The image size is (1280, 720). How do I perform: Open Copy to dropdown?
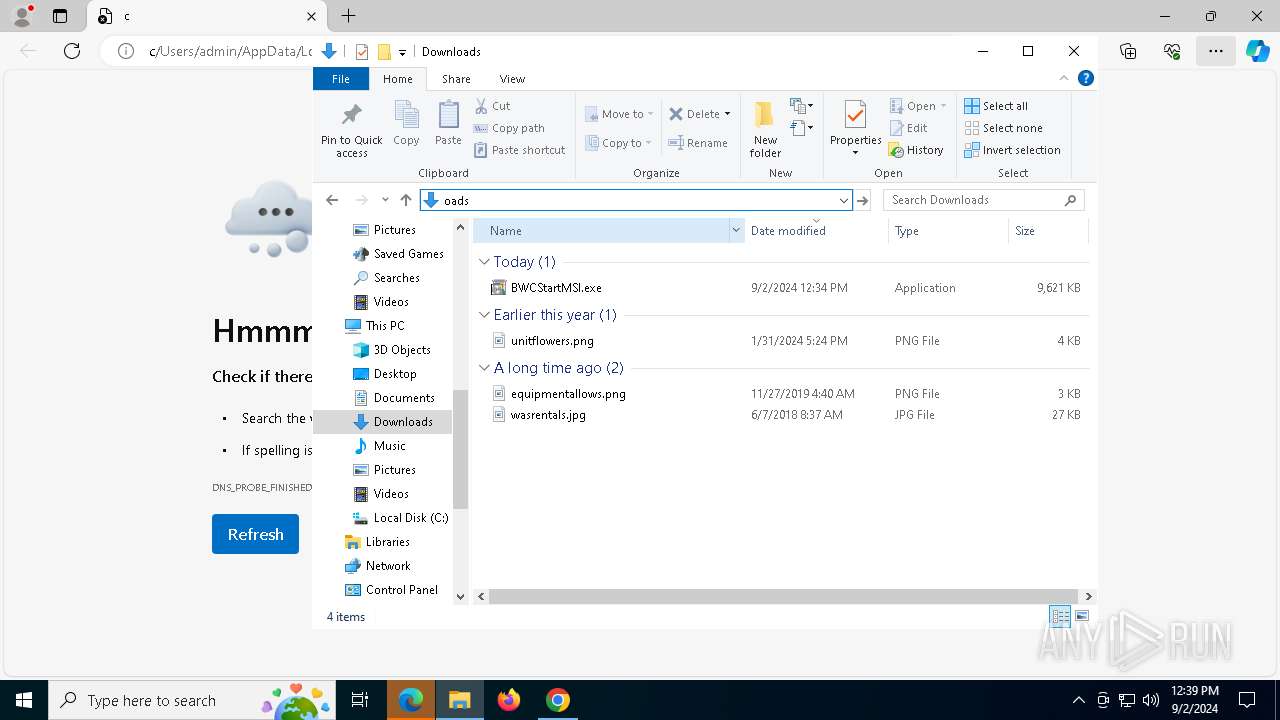pyautogui.click(x=619, y=143)
